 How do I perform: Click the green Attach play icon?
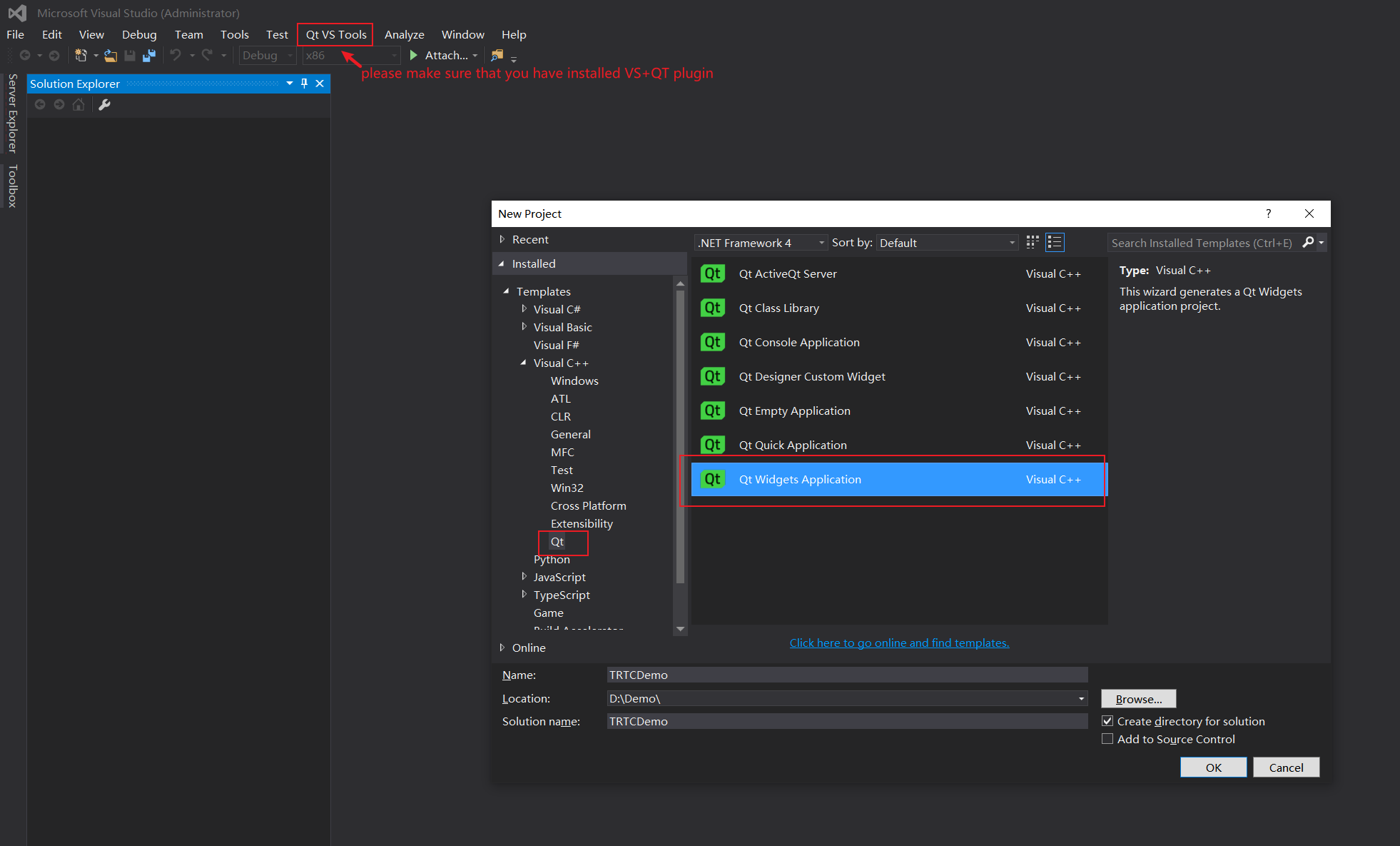(414, 55)
